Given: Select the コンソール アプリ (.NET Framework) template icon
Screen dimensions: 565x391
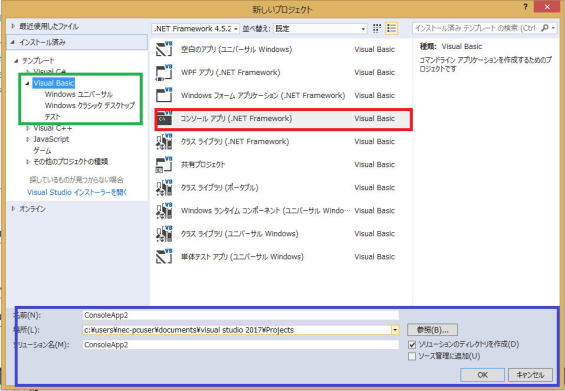Looking at the screenshot, I should pos(164,118).
